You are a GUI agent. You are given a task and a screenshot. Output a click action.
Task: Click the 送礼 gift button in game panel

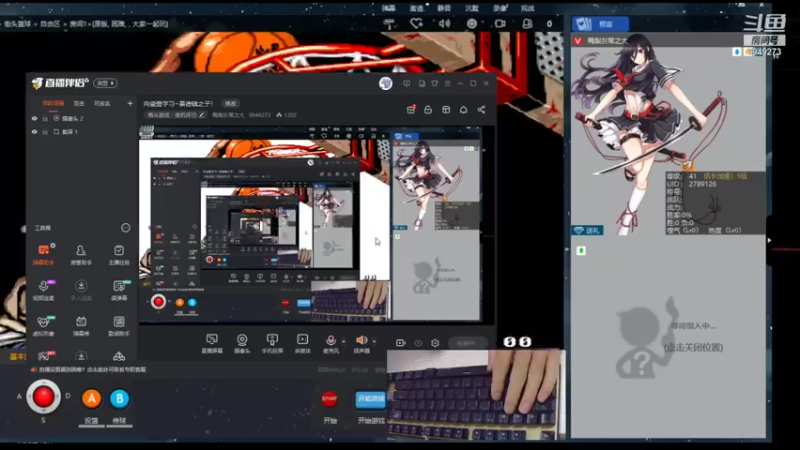(587, 231)
